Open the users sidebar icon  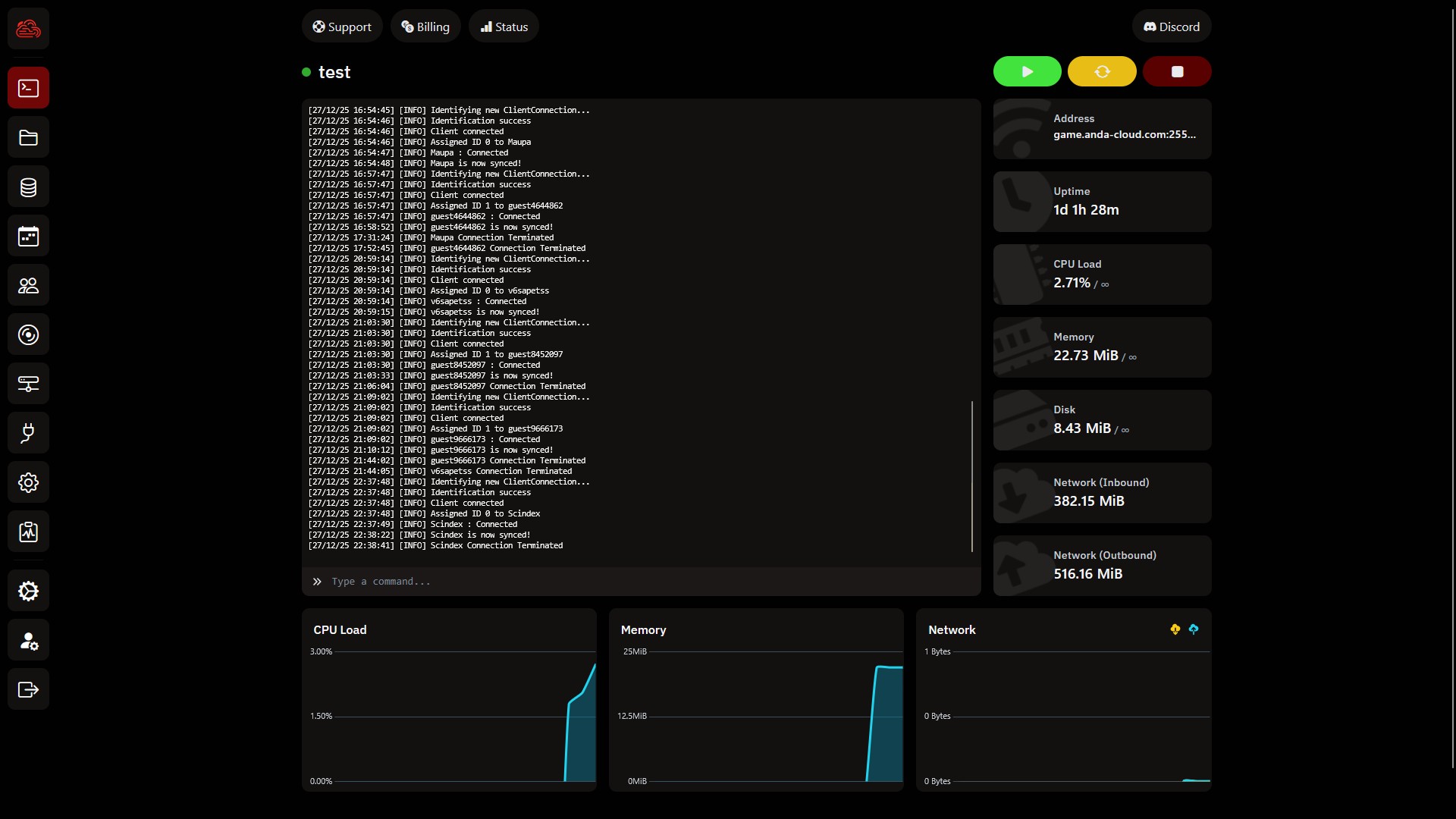coord(28,286)
